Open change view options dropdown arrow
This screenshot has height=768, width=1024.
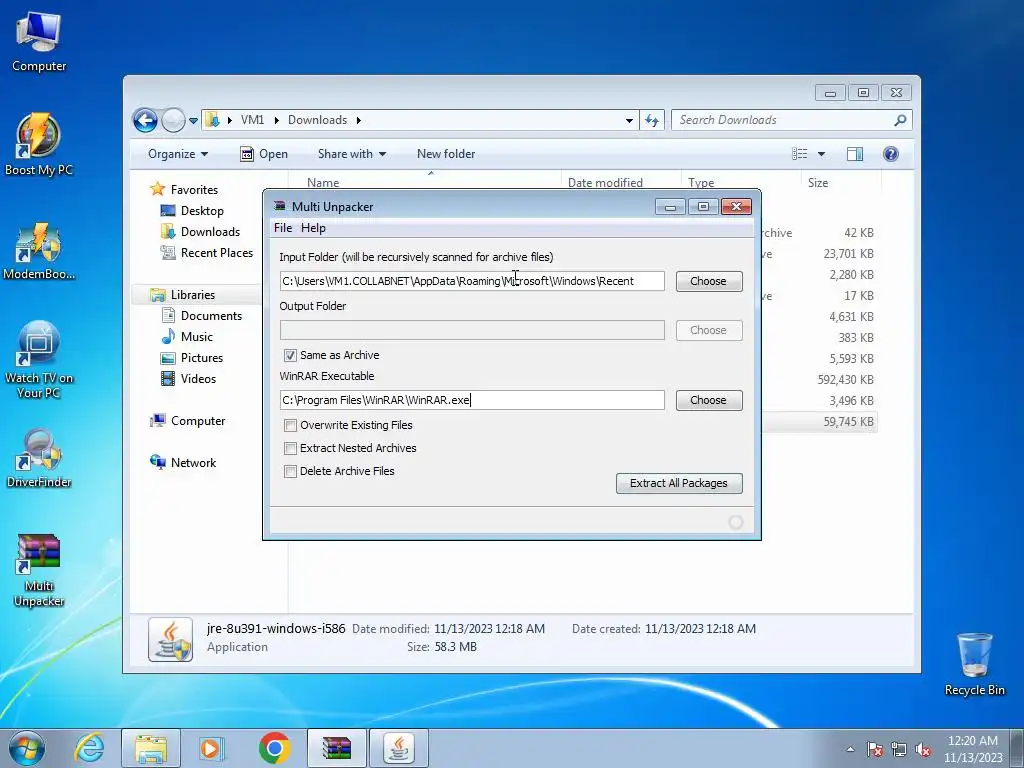(x=821, y=154)
